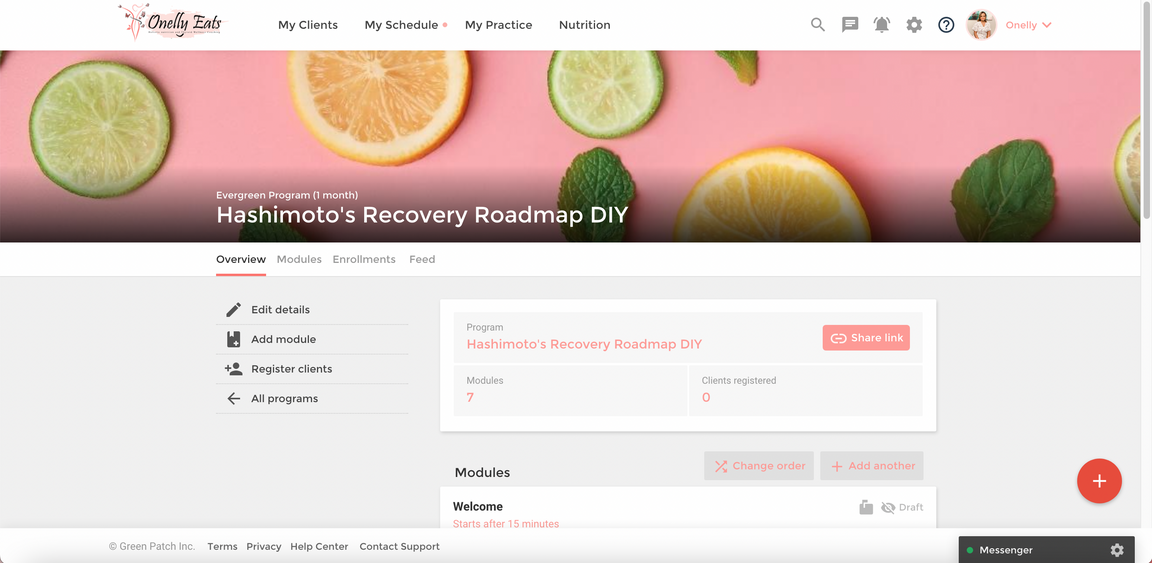
Task: Click the Register clients person icon
Action: point(233,369)
